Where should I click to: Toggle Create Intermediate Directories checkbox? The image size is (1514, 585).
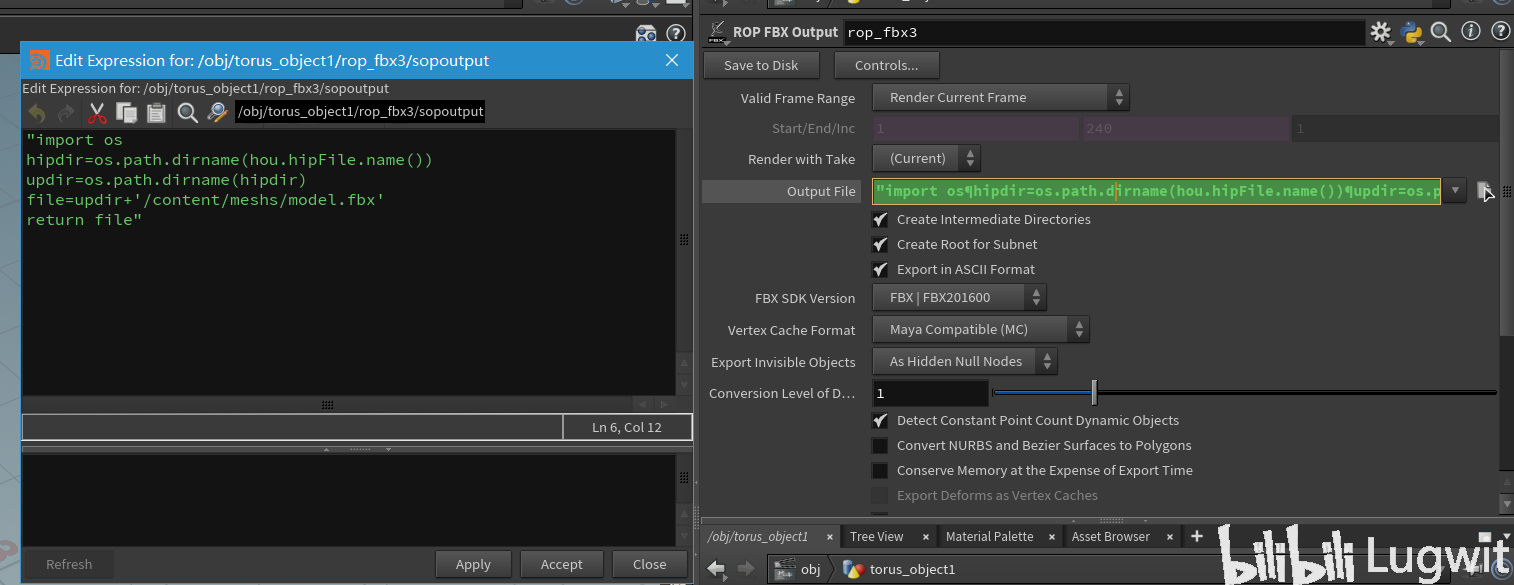pyautogui.click(x=880, y=220)
